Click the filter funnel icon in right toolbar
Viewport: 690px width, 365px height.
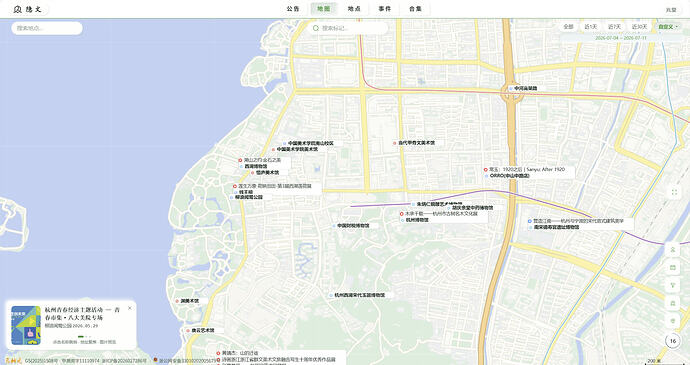672,285
